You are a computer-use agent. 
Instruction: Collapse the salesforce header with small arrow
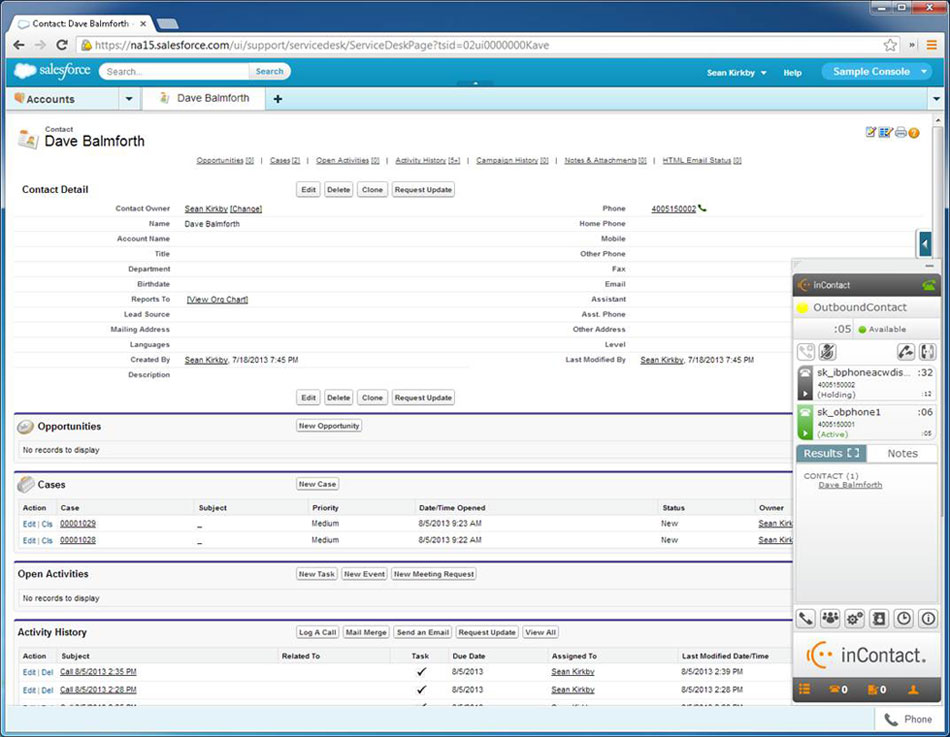coord(476,83)
